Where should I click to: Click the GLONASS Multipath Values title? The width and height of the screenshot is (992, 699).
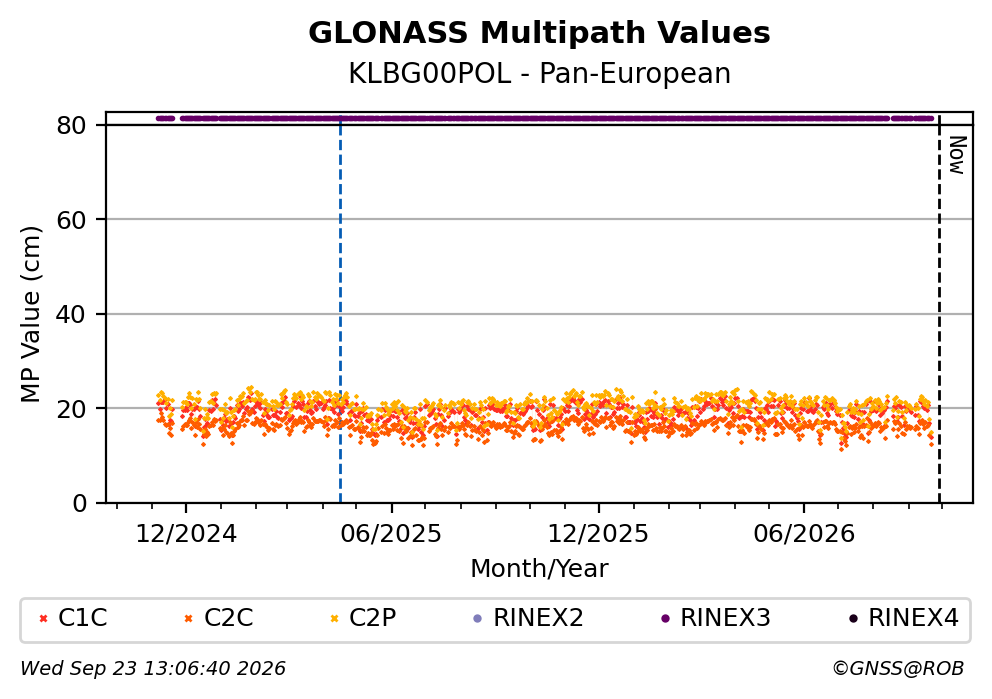[x=540, y=33]
